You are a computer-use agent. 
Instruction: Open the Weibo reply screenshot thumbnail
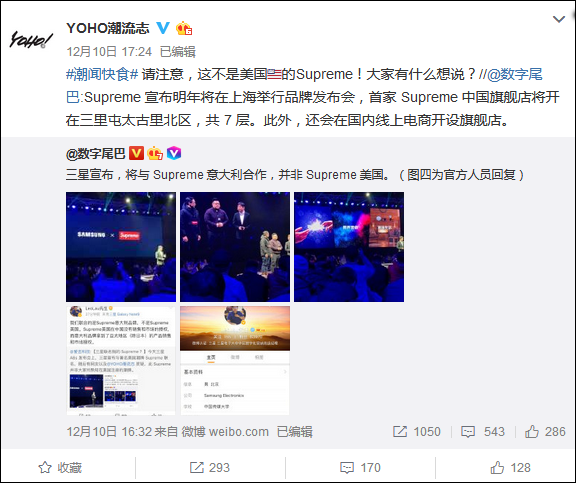pyautogui.click(x=121, y=360)
